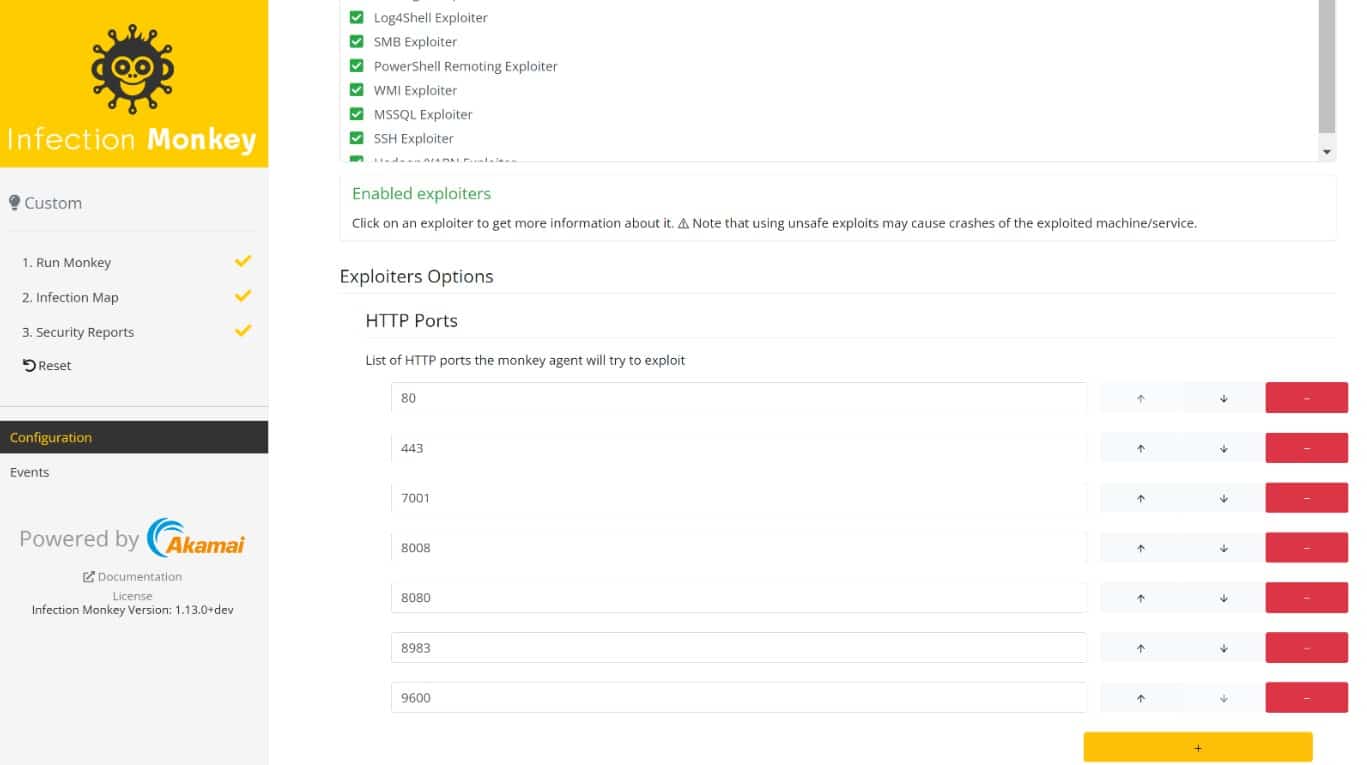Toggle the SMB Exploiter checkbox
1367x765 pixels.
coord(356,42)
